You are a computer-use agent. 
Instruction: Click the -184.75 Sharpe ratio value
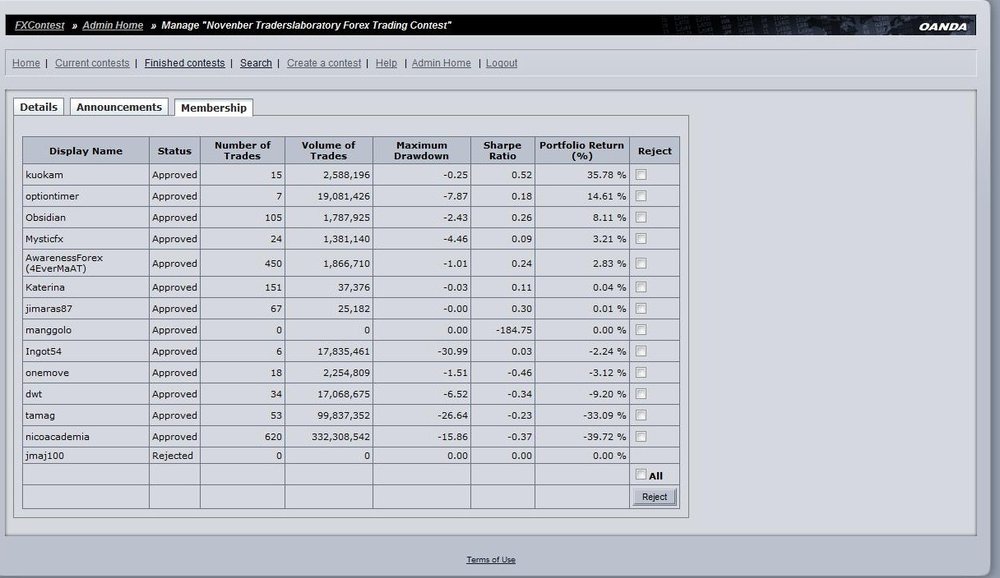(x=514, y=330)
